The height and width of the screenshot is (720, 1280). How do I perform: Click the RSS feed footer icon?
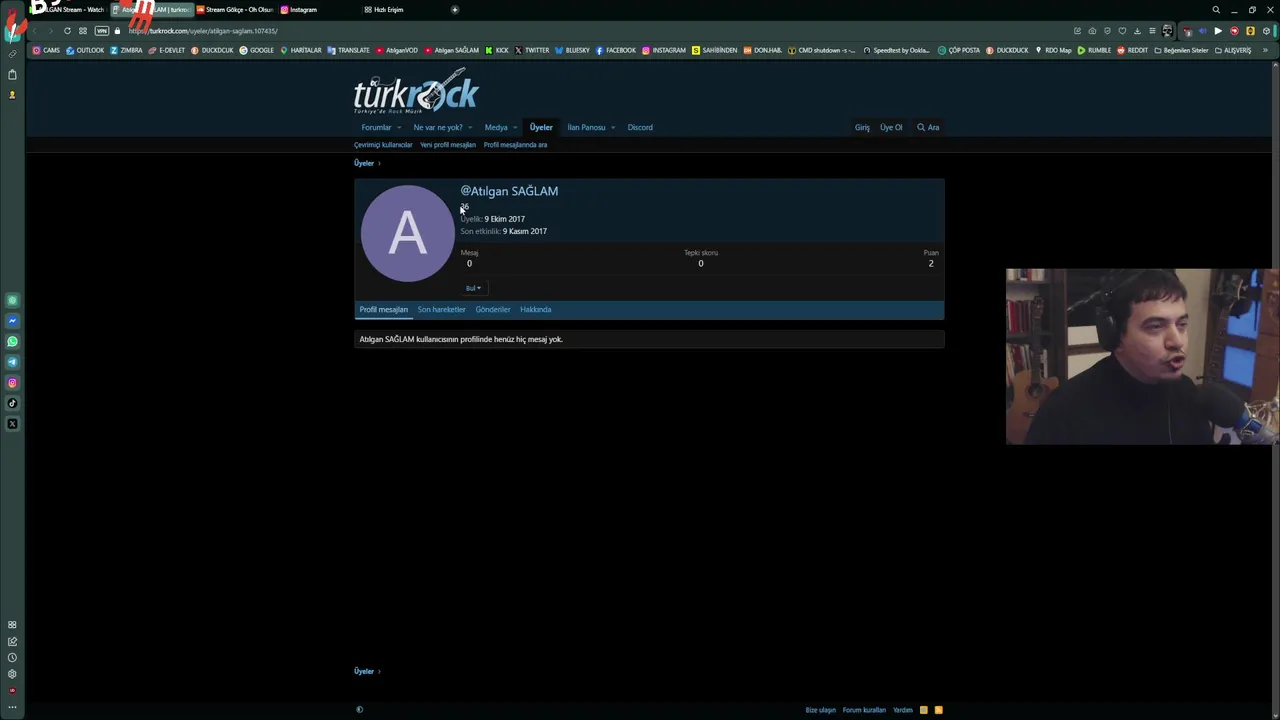click(x=938, y=710)
